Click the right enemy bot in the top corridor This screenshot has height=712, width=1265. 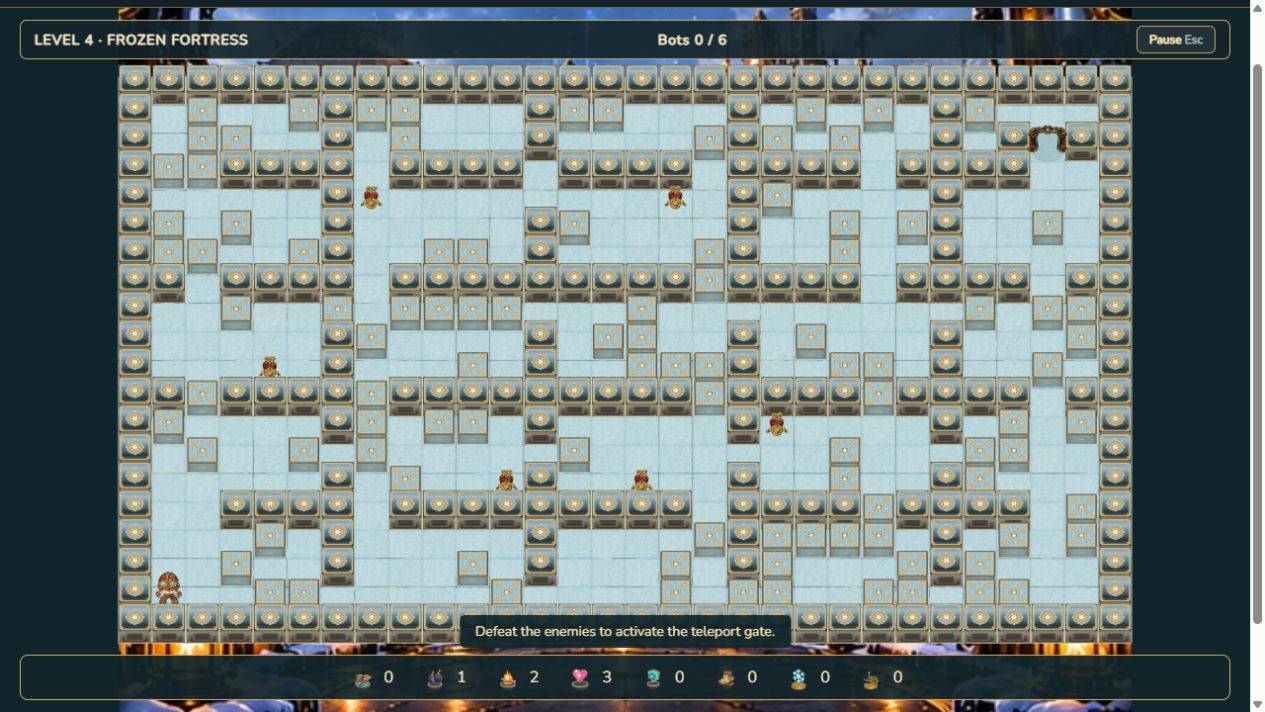coord(675,197)
